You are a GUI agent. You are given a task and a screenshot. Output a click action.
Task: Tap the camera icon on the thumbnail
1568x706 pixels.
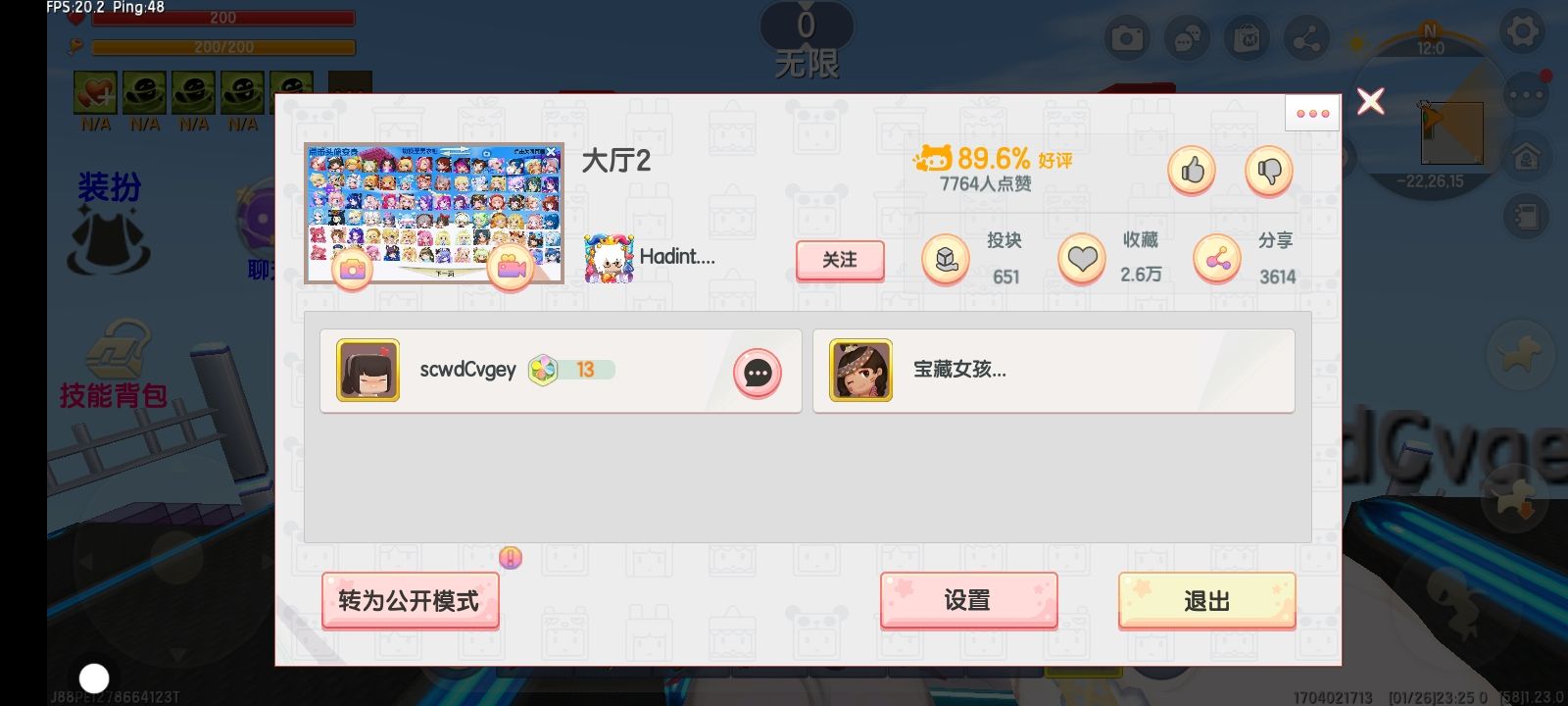click(353, 269)
